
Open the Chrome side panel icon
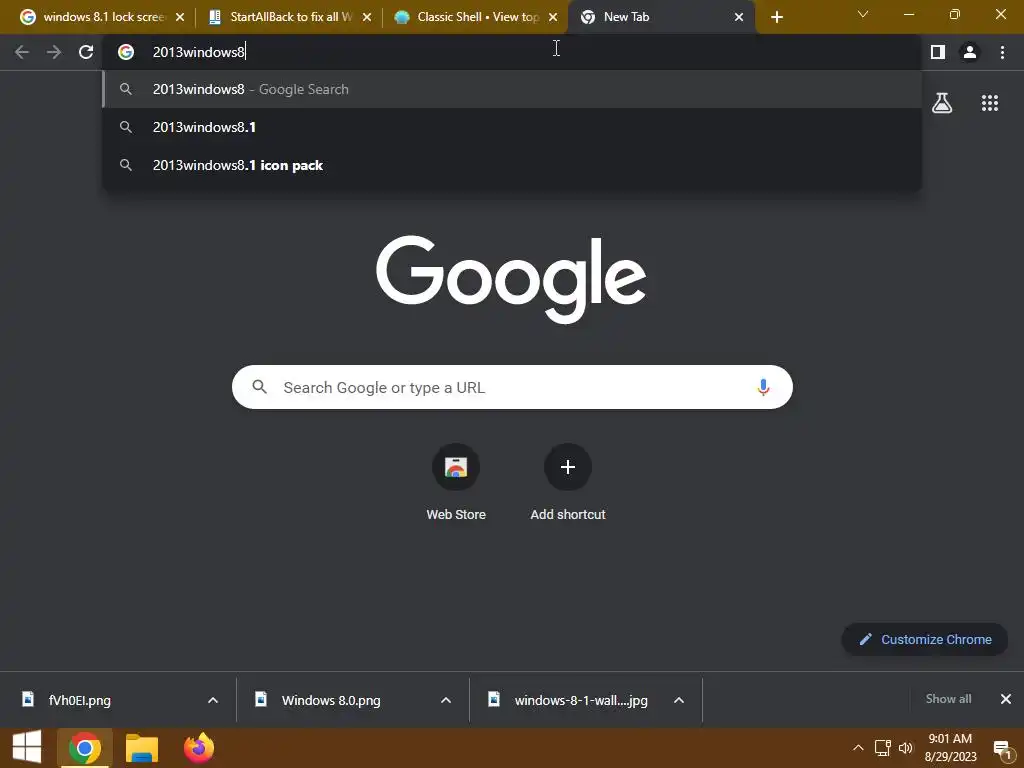click(x=938, y=52)
